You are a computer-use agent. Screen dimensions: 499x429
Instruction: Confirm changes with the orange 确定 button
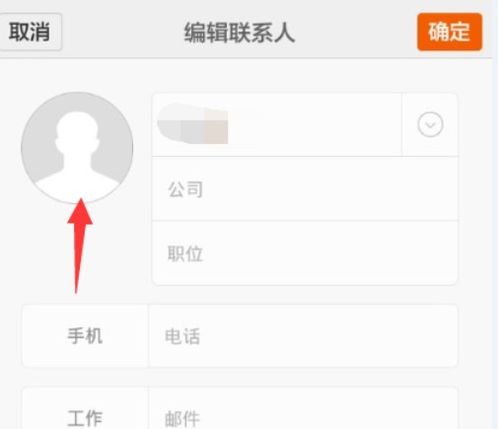pos(449,32)
